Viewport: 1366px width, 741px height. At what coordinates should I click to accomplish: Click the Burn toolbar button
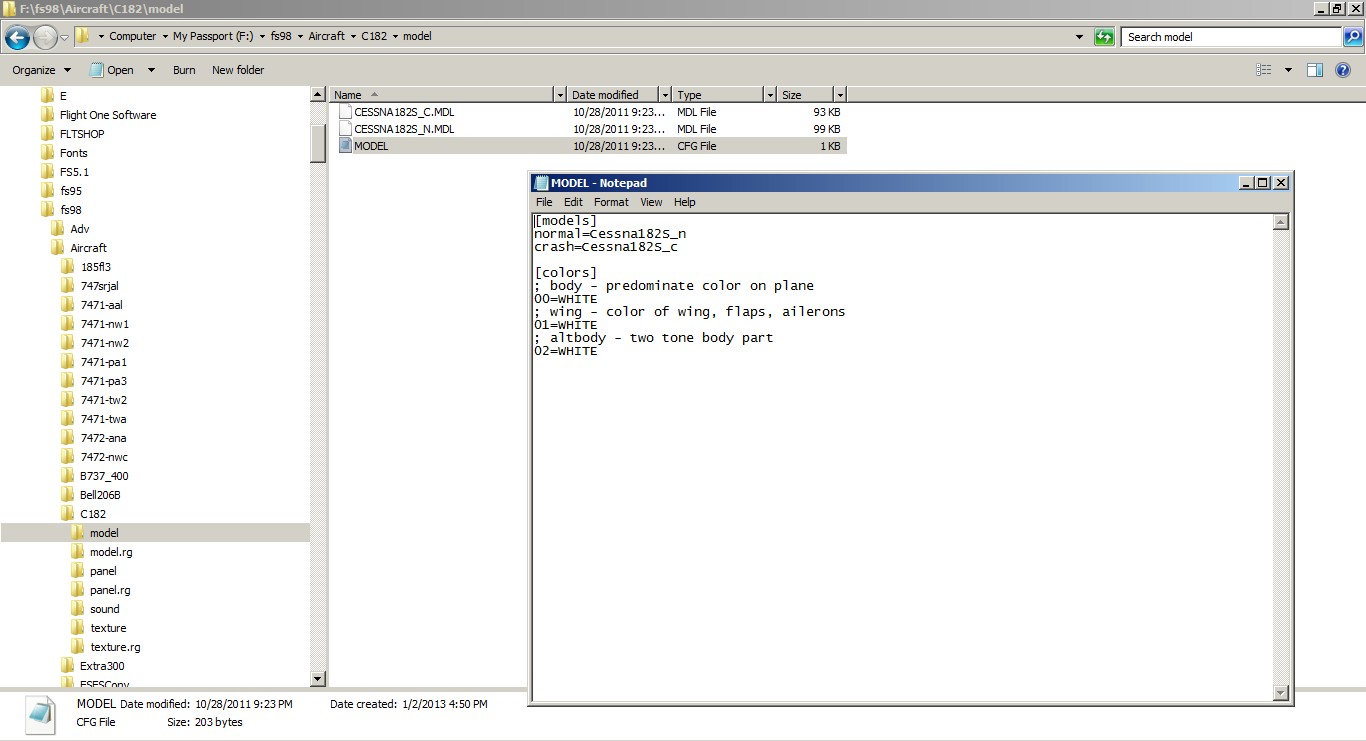[x=184, y=70]
